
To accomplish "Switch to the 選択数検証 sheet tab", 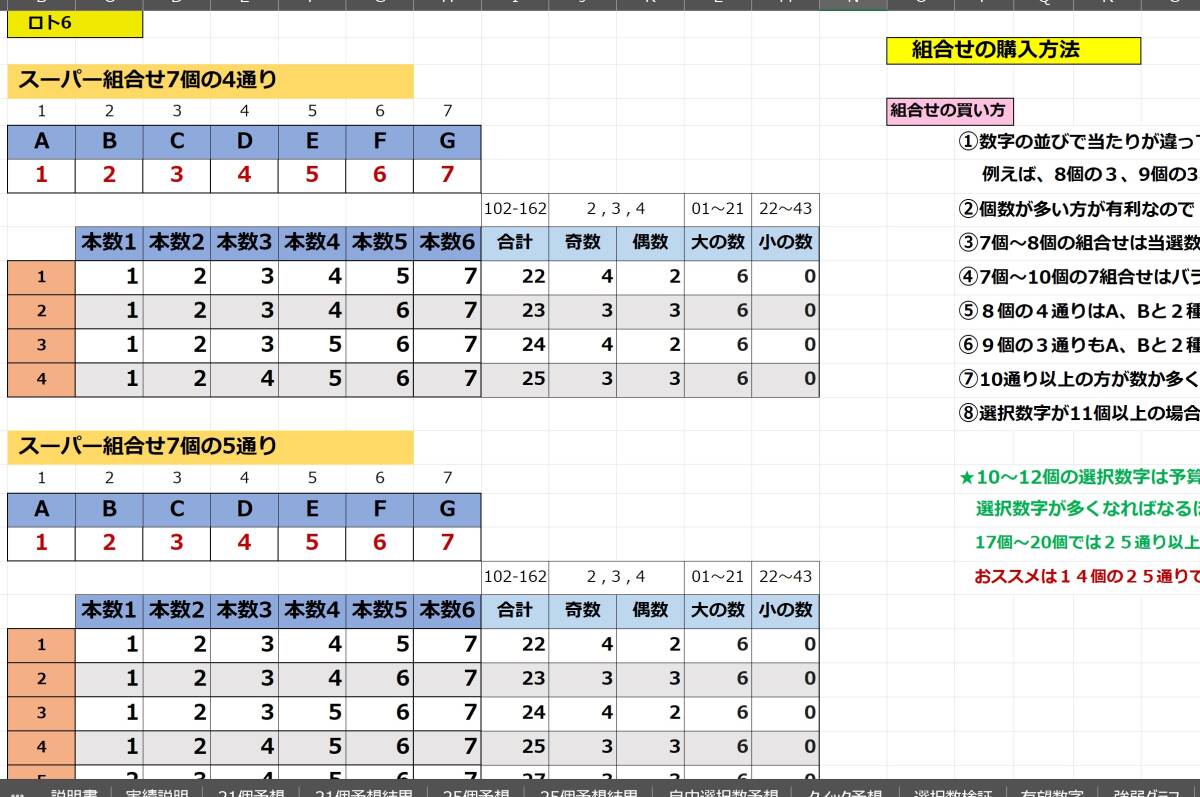I will pyautogui.click(x=953, y=791).
